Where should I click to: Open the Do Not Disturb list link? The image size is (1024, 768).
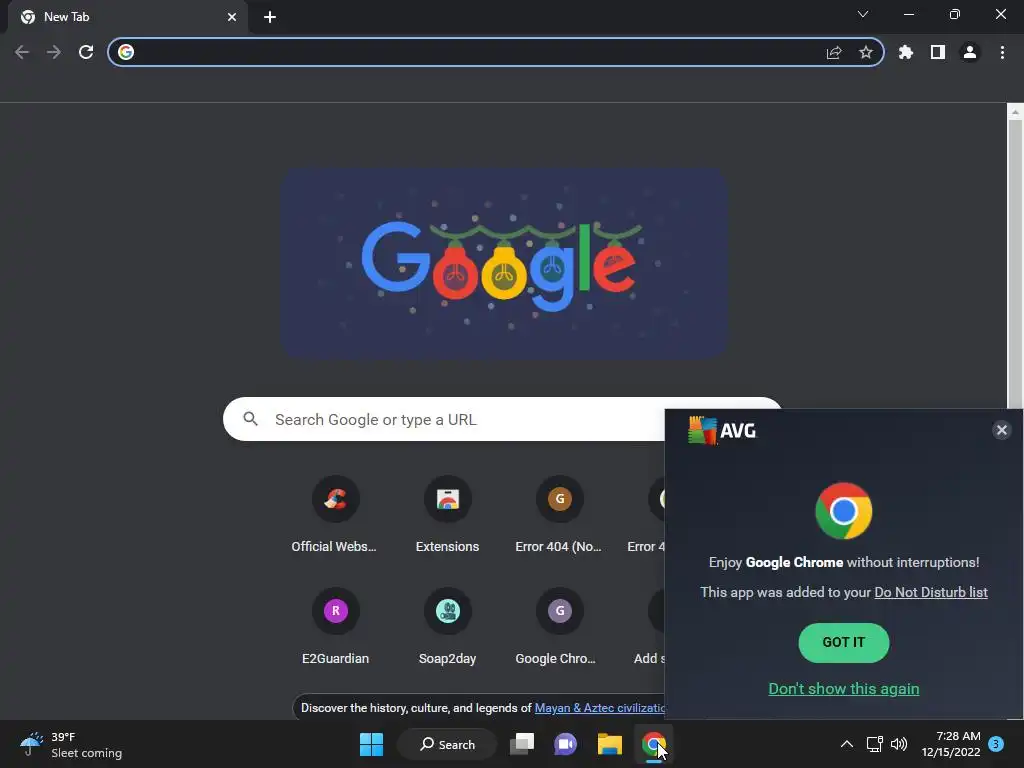[x=931, y=592]
